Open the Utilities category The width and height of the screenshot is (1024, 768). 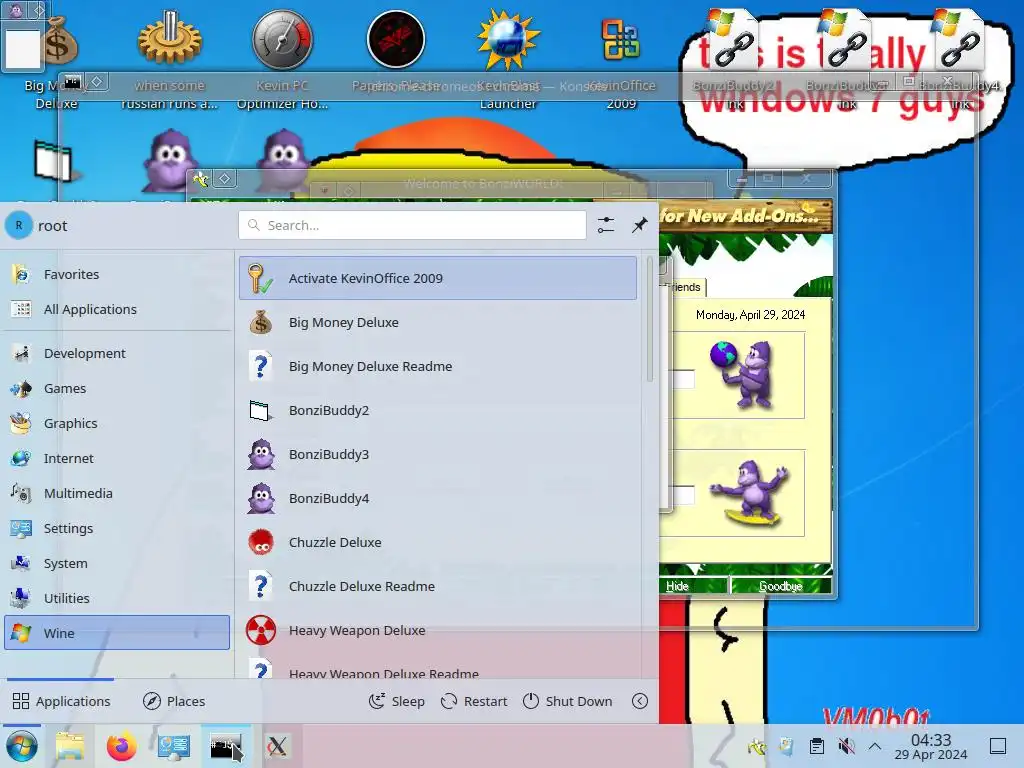117,598
